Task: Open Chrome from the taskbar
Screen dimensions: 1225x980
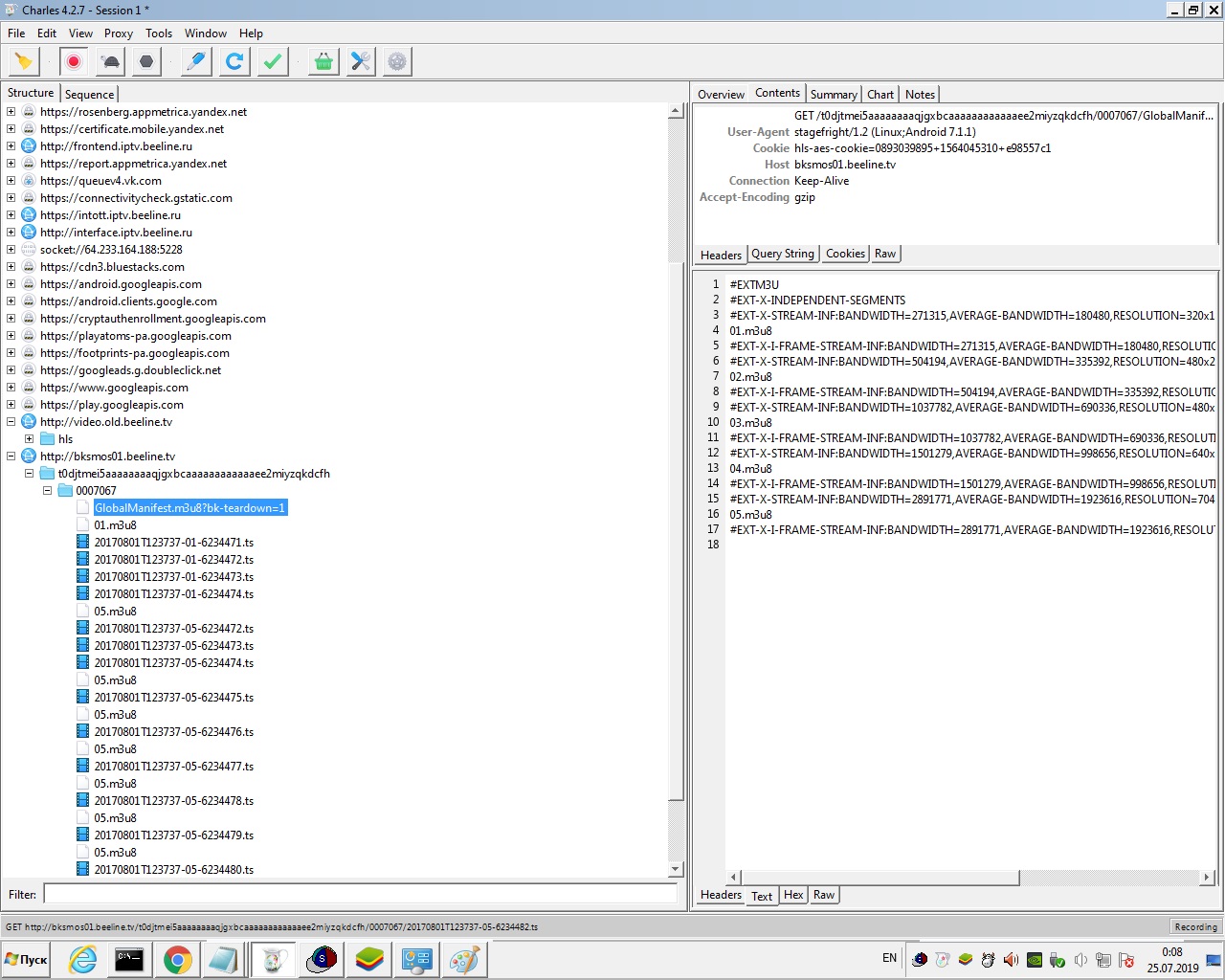Action: 177,960
